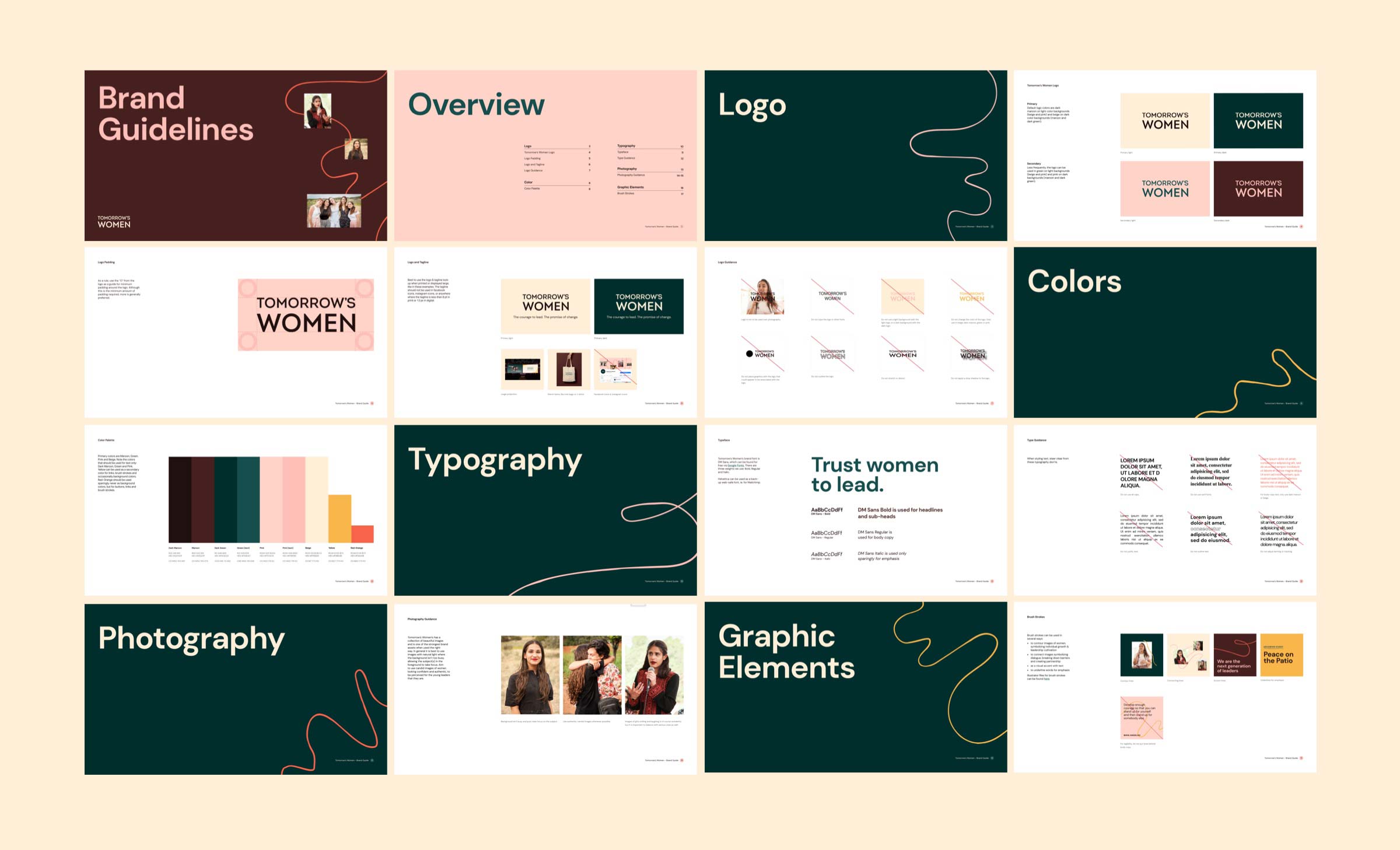The image size is (1400, 850).
Task: Select the tote bag mockup image
Action: pos(569,369)
